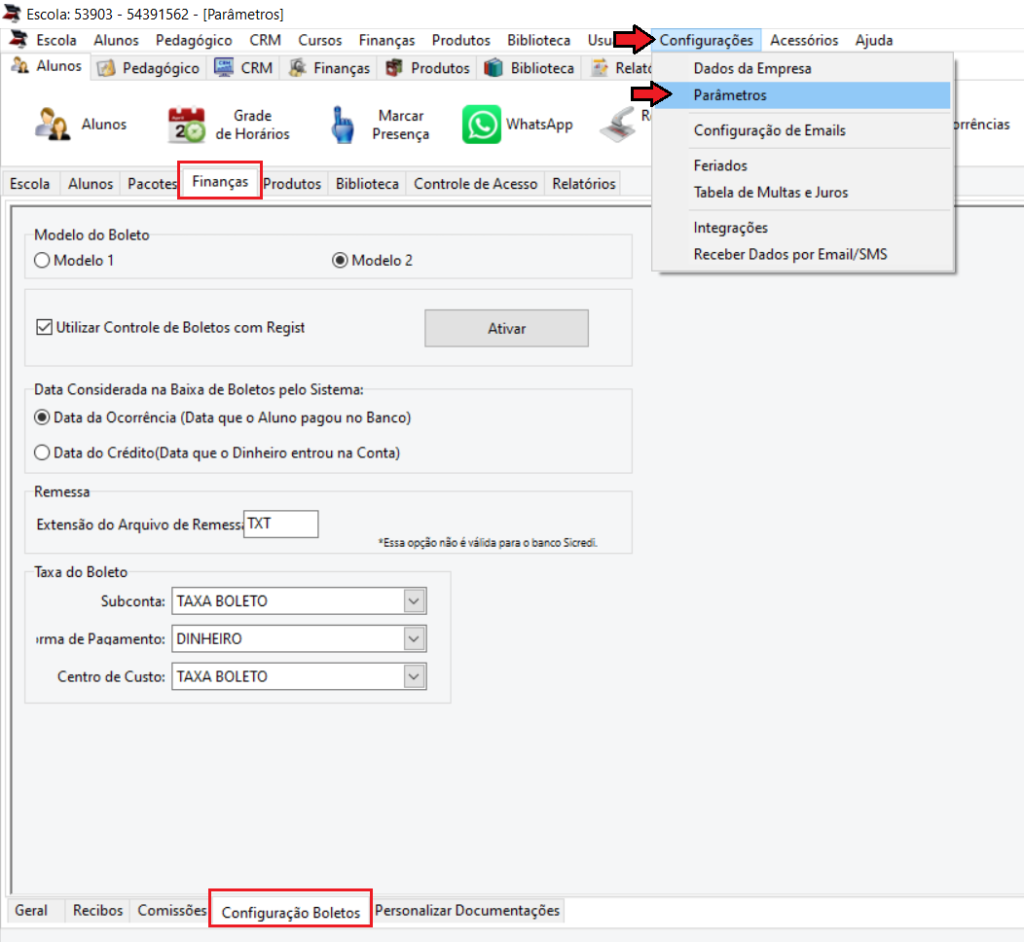Open the Alunos icon in the toolbar
1024x942 pixels.
click(52, 124)
